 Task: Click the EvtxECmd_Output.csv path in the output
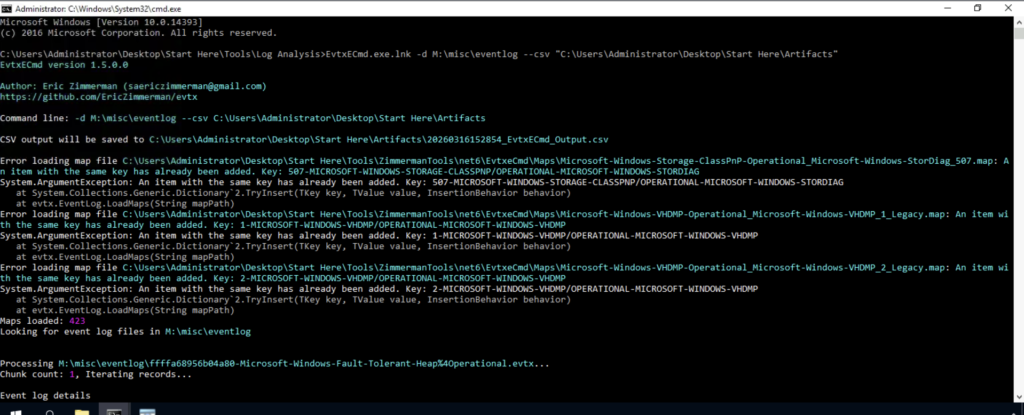coord(378,139)
